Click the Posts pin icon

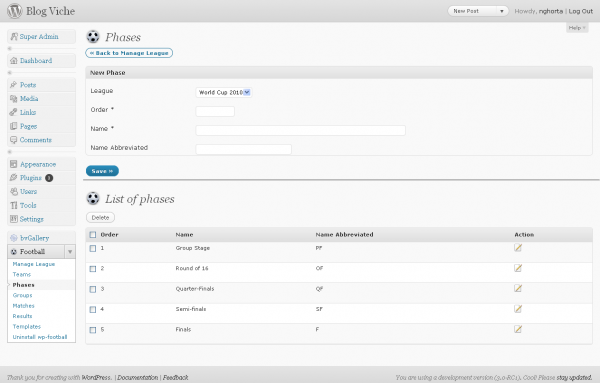click(14, 85)
